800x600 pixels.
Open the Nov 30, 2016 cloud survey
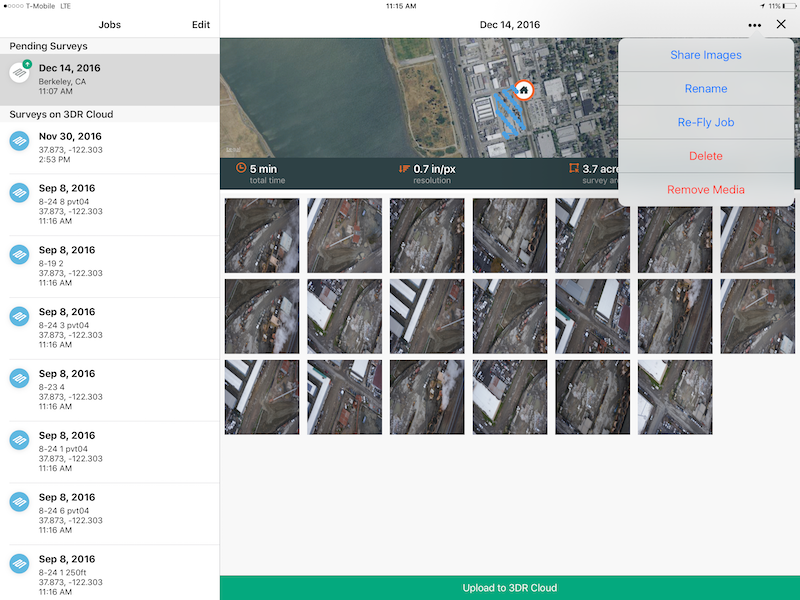tap(110, 148)
